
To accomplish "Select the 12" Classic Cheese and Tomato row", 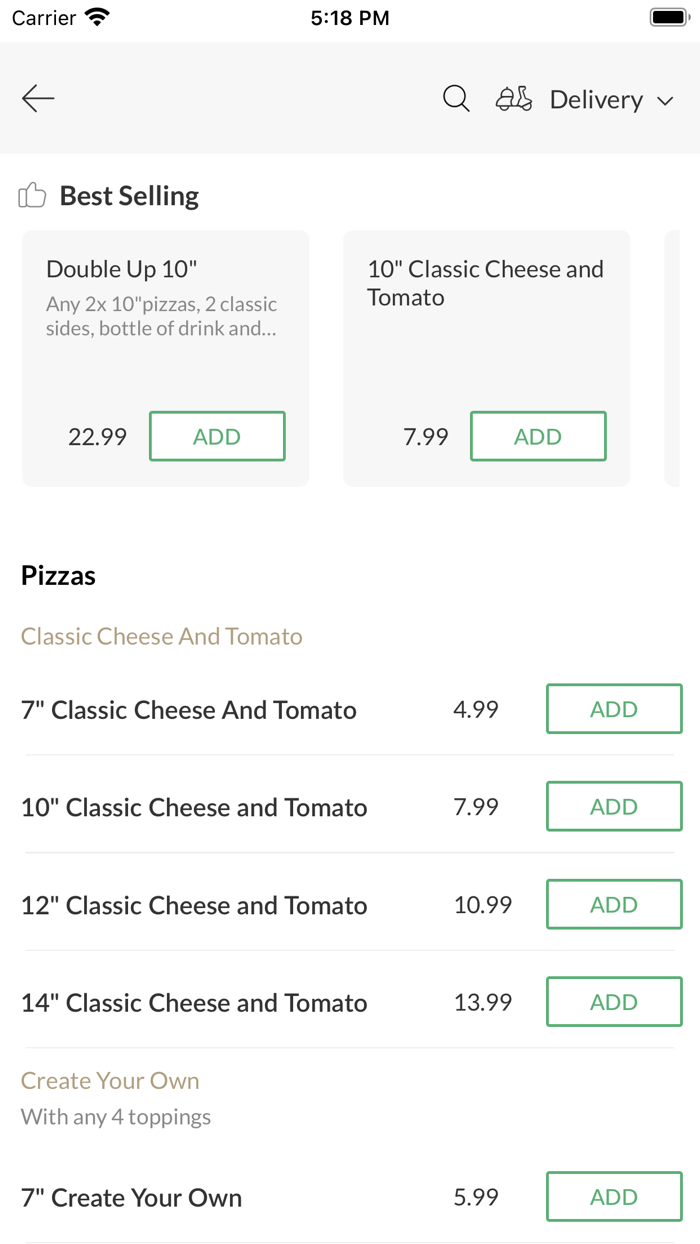I will 194,904.
